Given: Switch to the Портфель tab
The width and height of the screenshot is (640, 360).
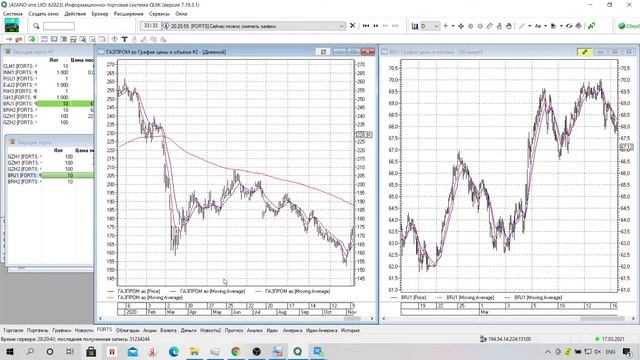Looking at the screenshot, I should [x=38, y=330].
